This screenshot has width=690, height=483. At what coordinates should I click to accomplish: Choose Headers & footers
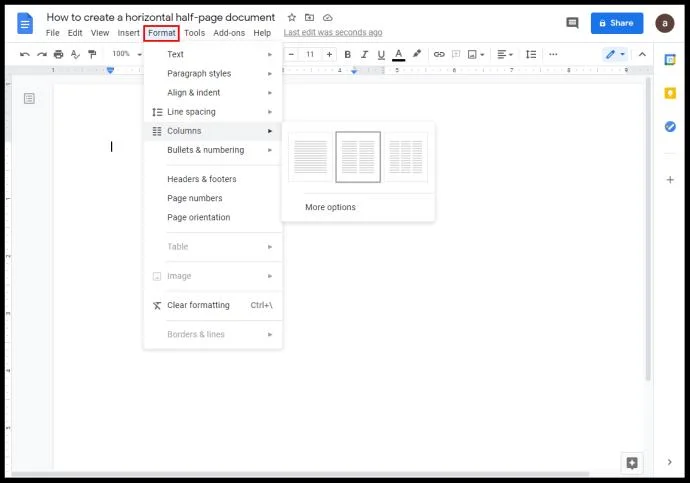(213, 179)
